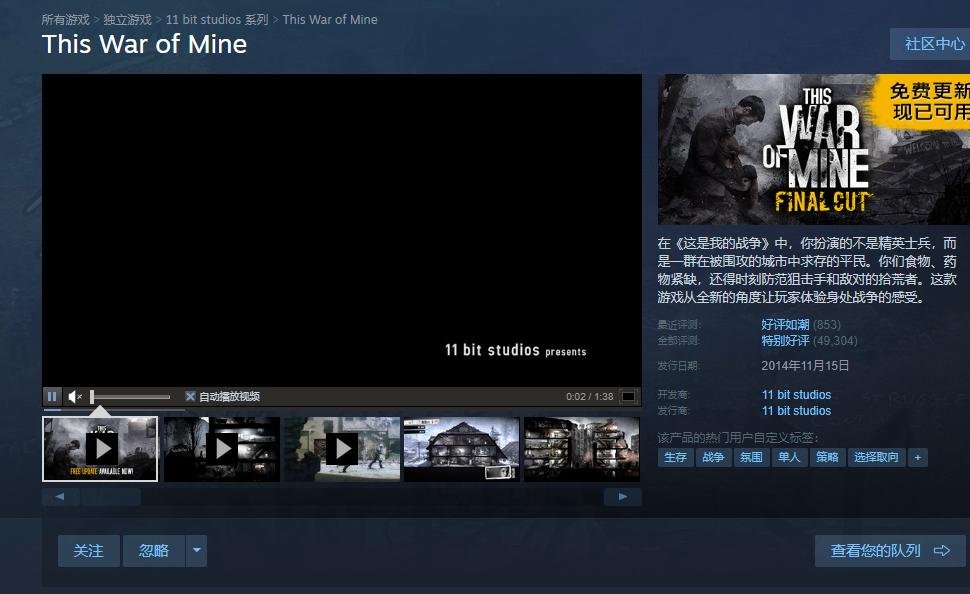Open the fifth ruined building screenshot

point(582,449)
